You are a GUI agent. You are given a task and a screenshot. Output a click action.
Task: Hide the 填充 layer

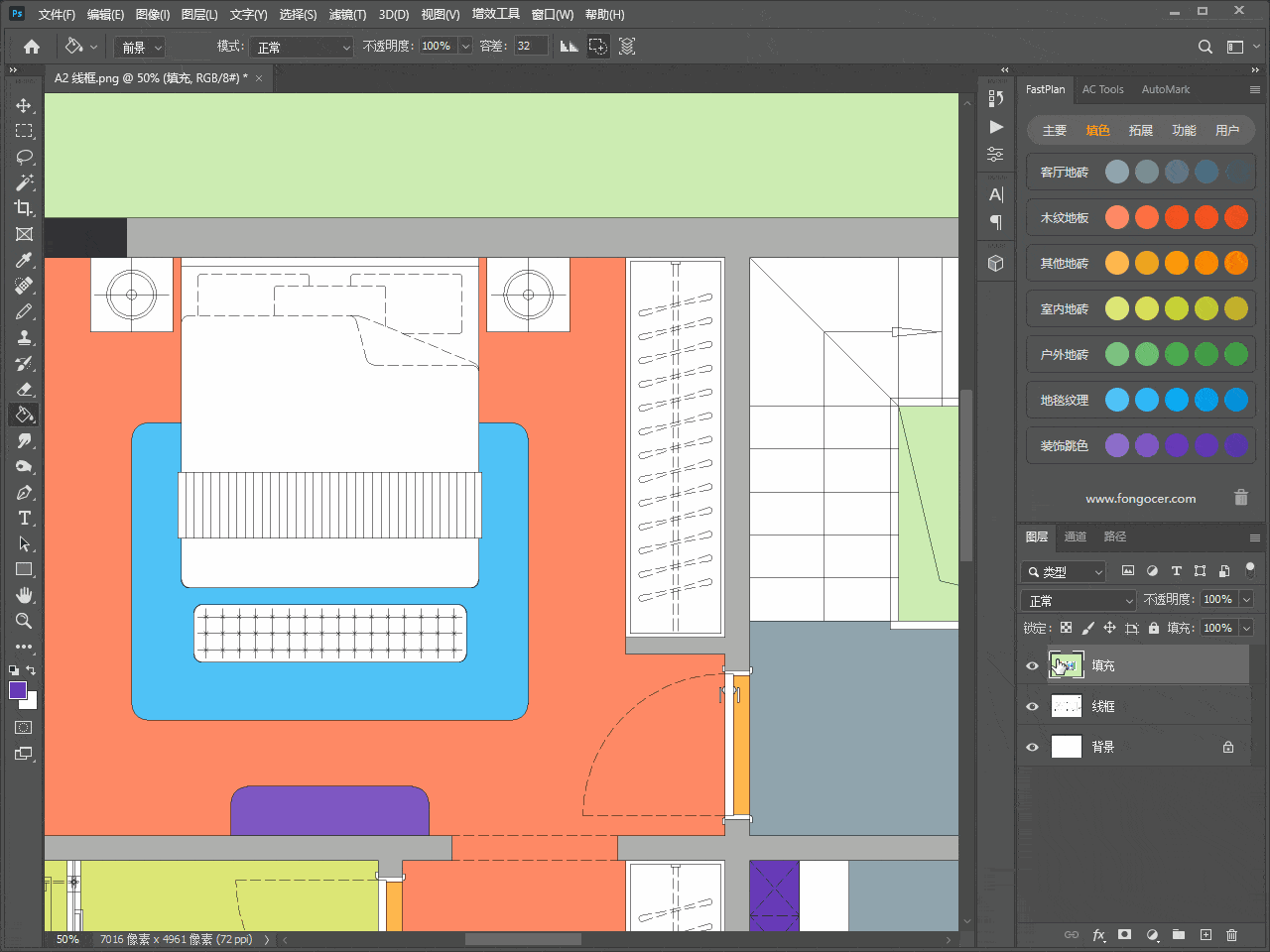(1032, 665)
